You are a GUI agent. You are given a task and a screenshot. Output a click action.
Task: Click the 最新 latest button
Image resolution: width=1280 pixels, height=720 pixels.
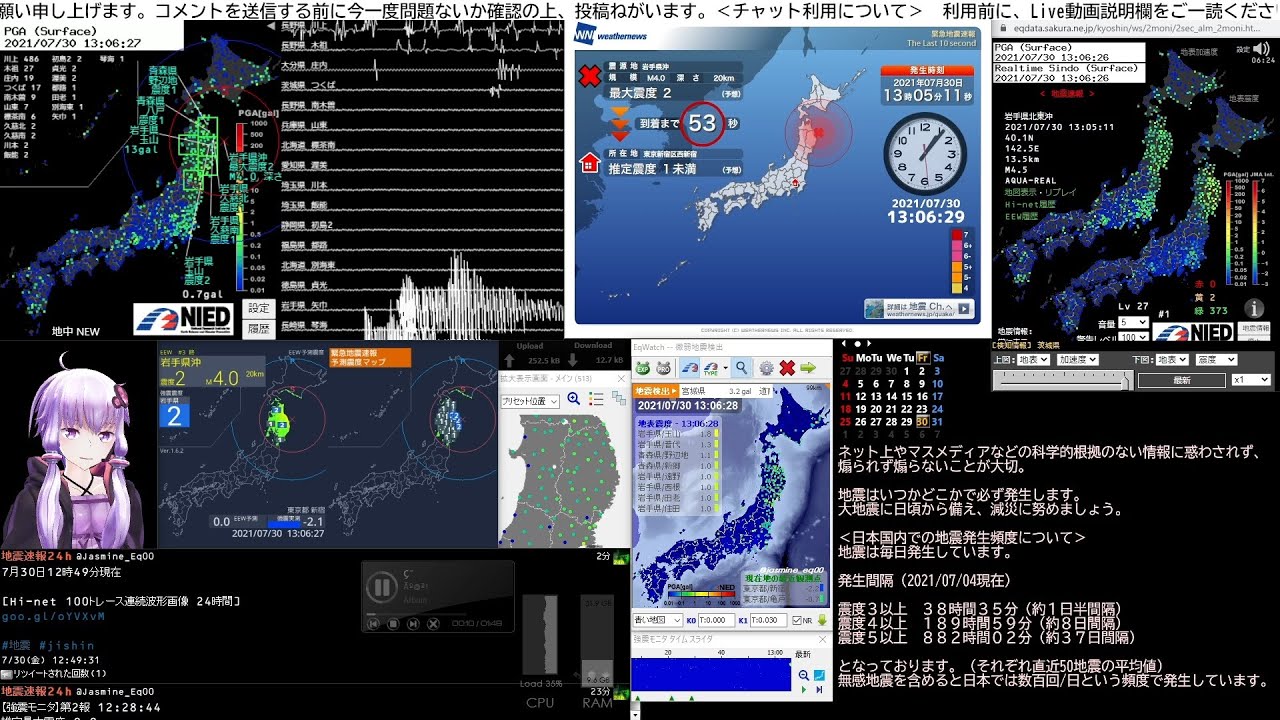1181,380
